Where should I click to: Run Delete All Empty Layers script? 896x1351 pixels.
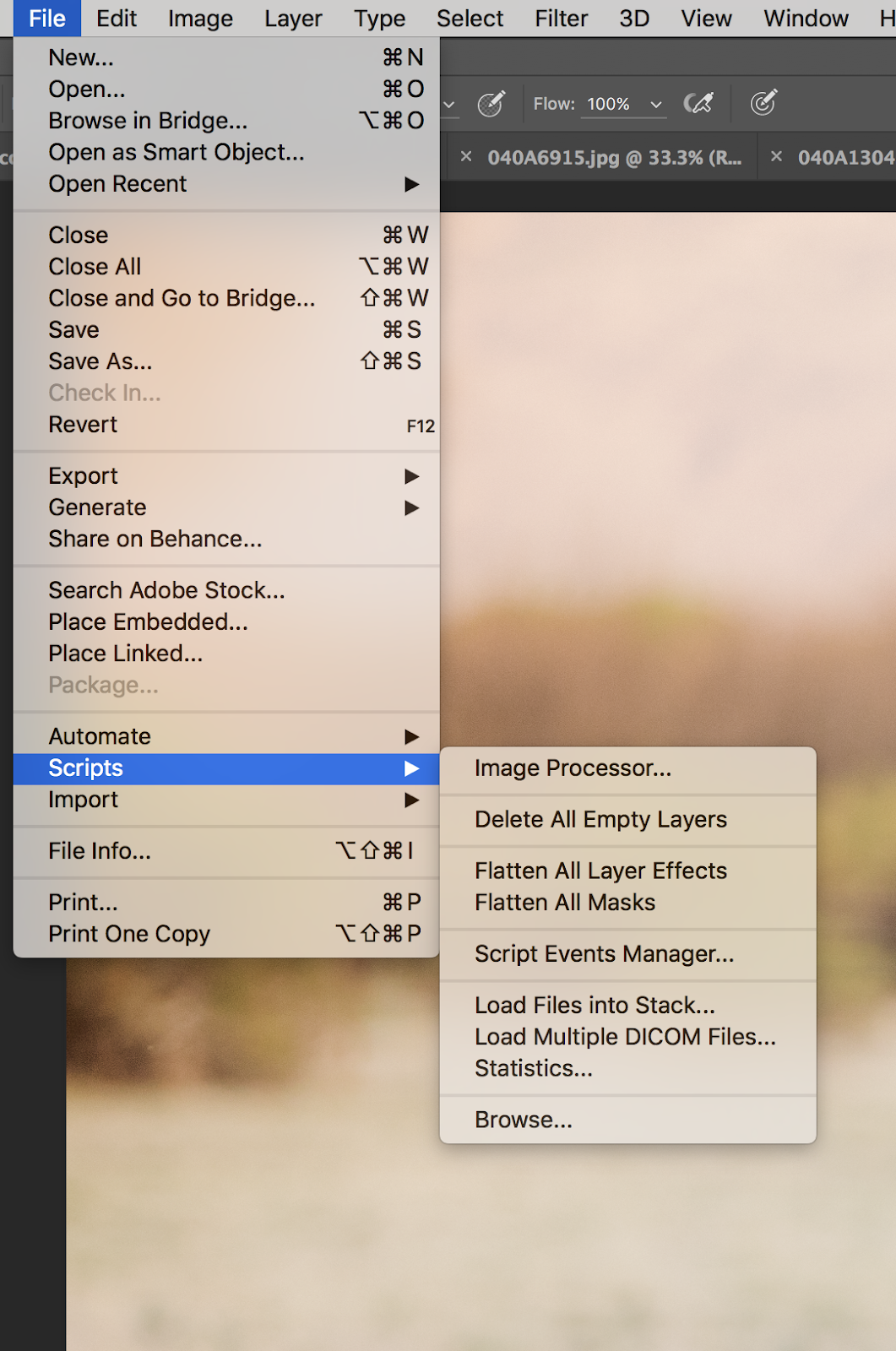pos(628,820)
